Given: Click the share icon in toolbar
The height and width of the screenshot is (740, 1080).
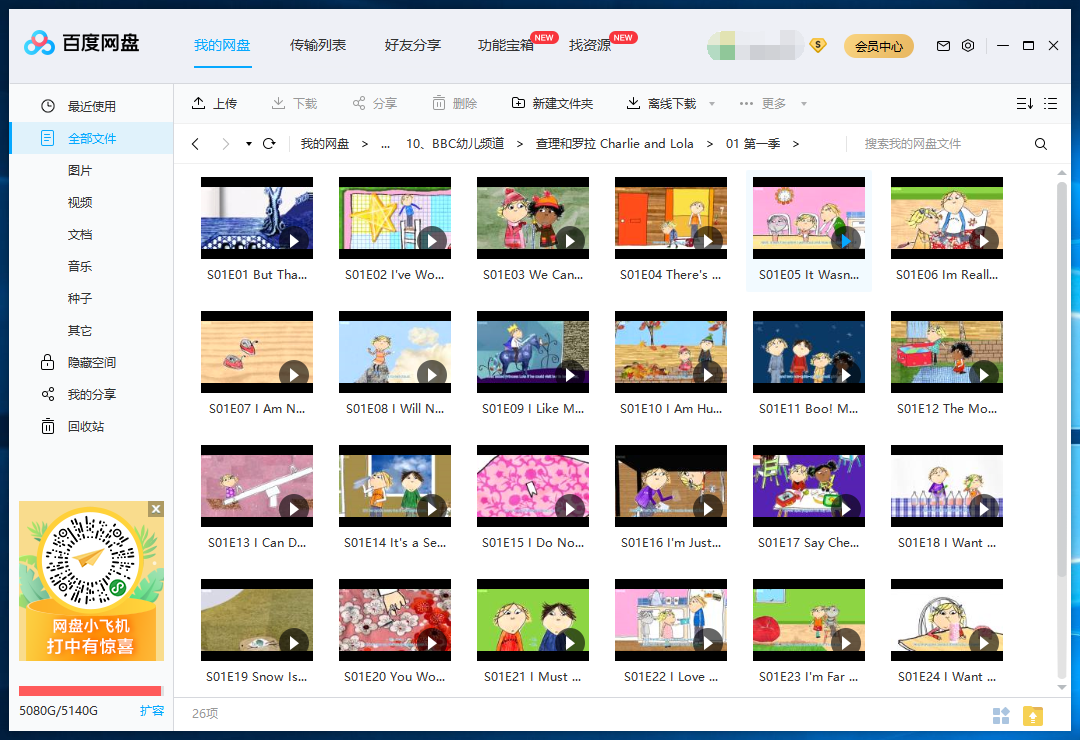Looking at the screenshot, I should pos(359,103).
